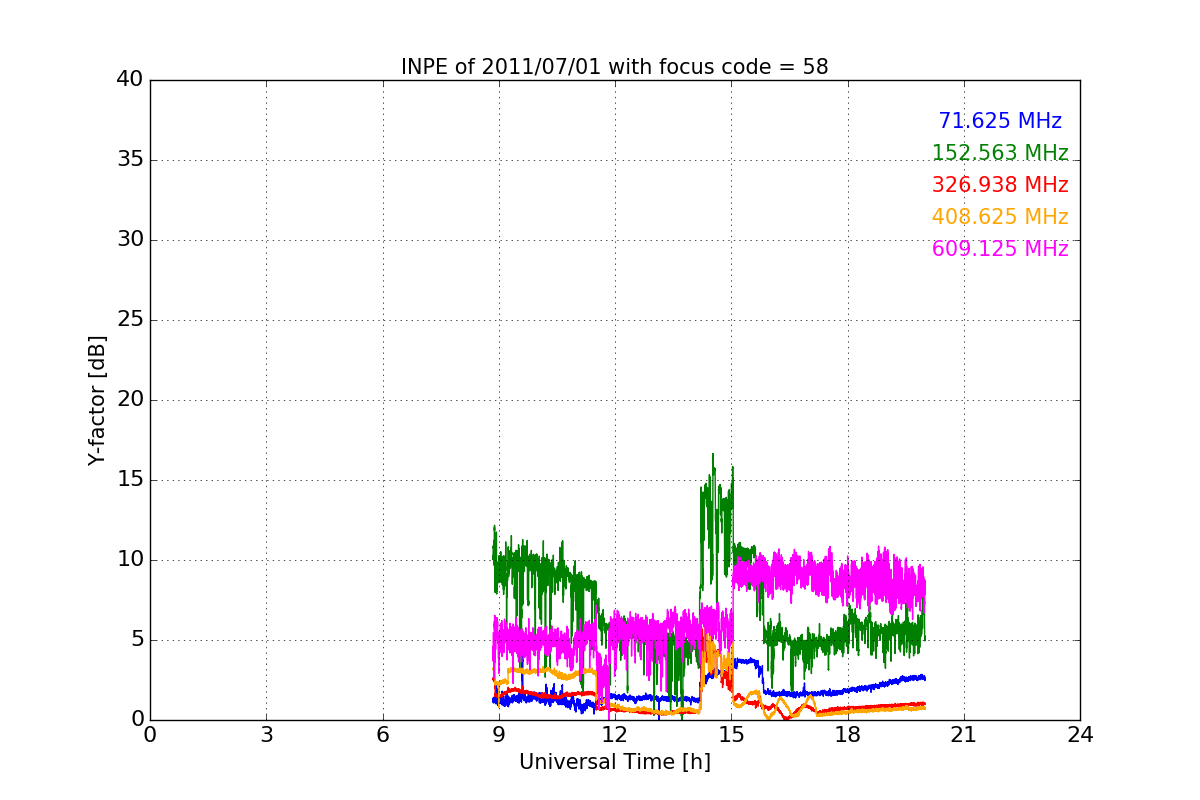Select the orange 408.625 MHz legend label

[1000, 217]
